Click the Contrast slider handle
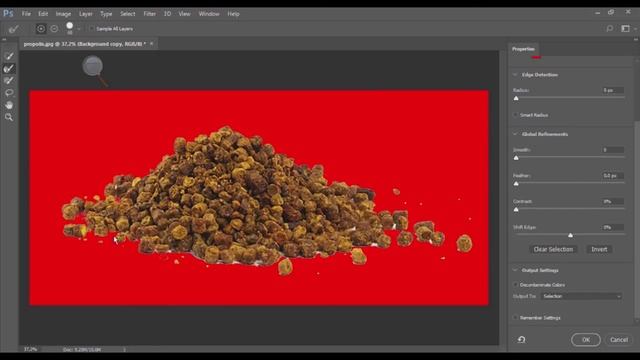The width and height of the screenshot is (640, 360). point(516,209)
